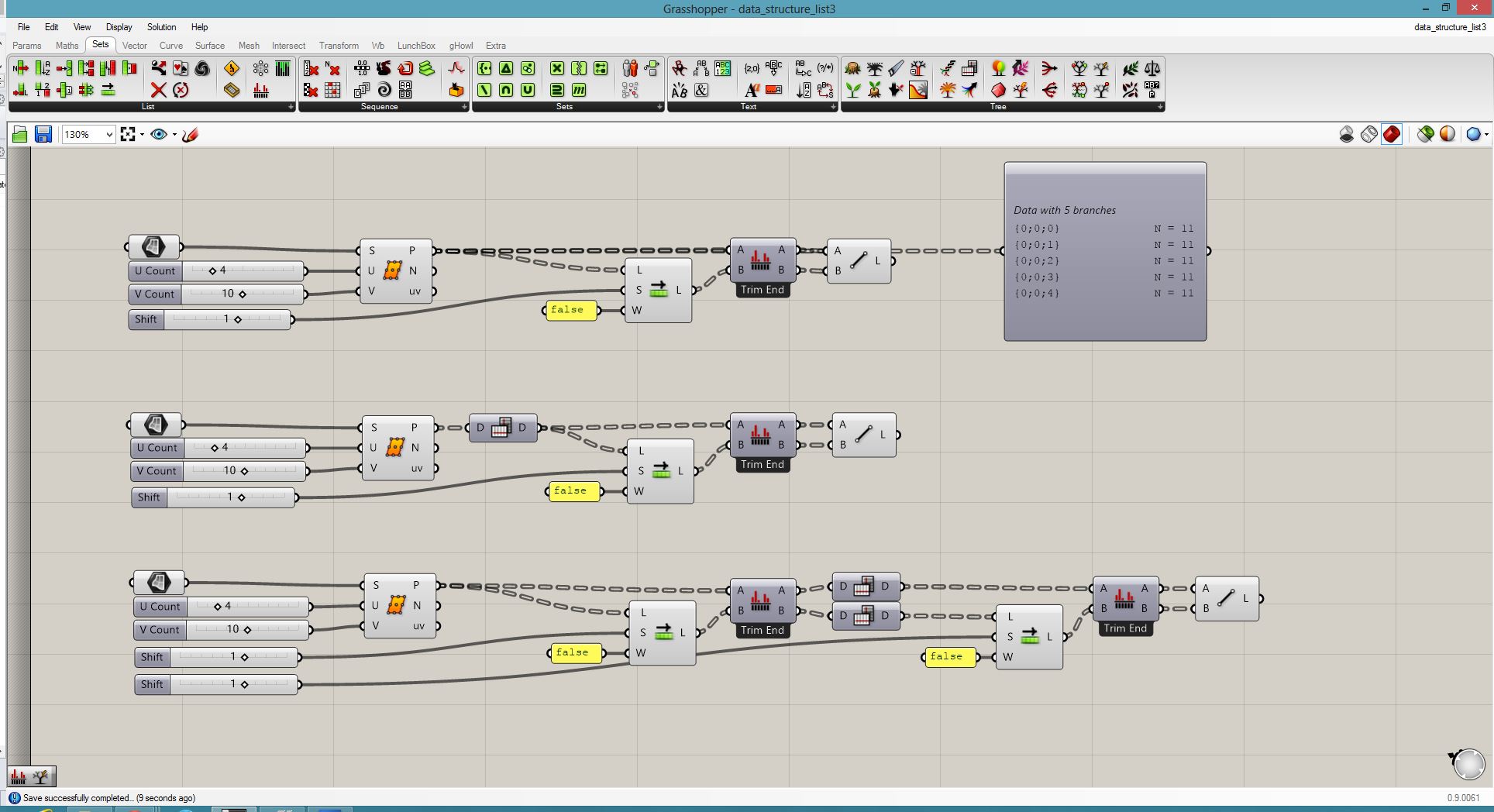Screen dimensions: 1494x812
Task: Click the balance scales icon in Tree panel
Action: point(1152,69)
